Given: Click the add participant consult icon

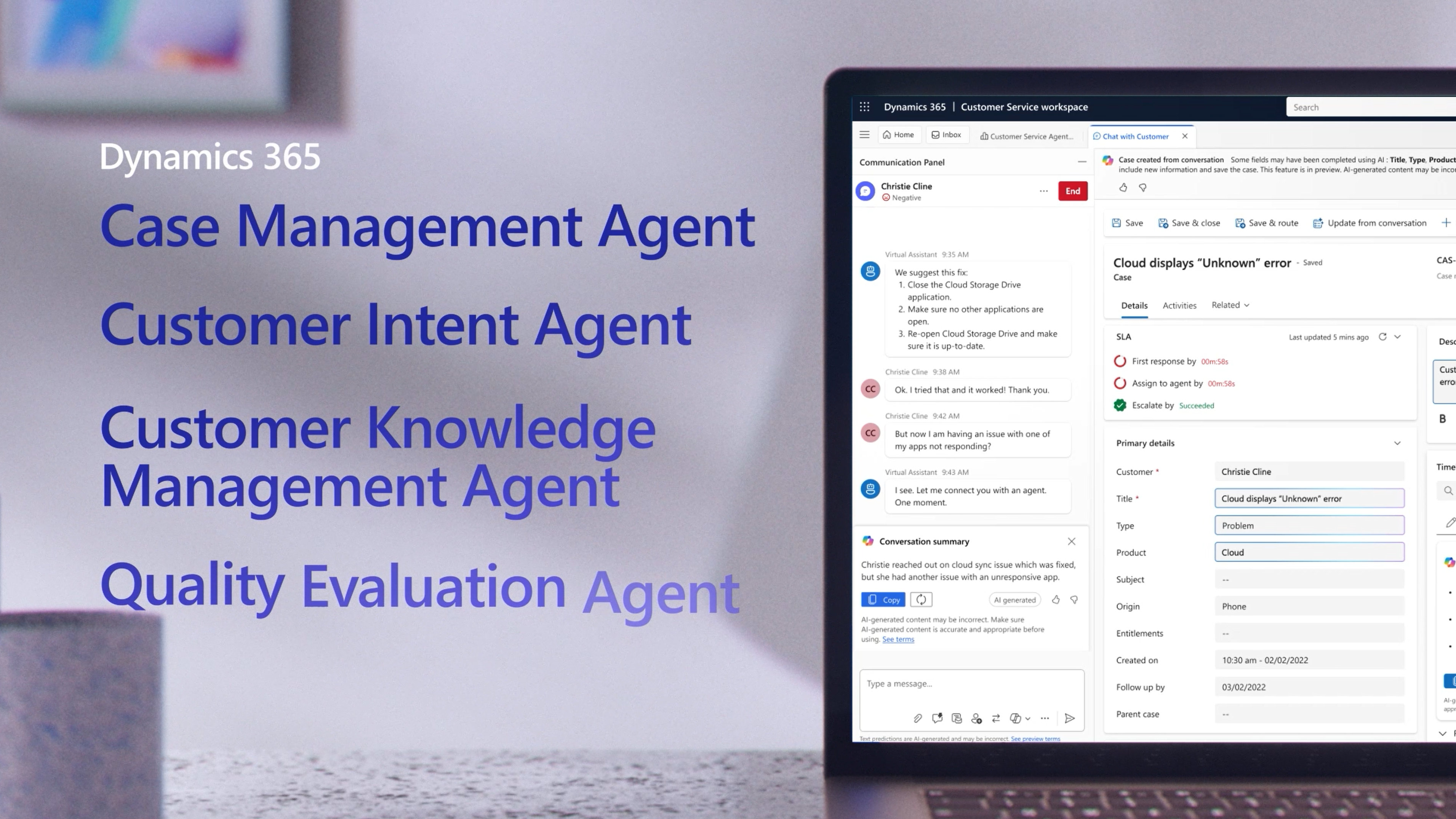Looking at the screenshot, I should click(x=976, y=718).
